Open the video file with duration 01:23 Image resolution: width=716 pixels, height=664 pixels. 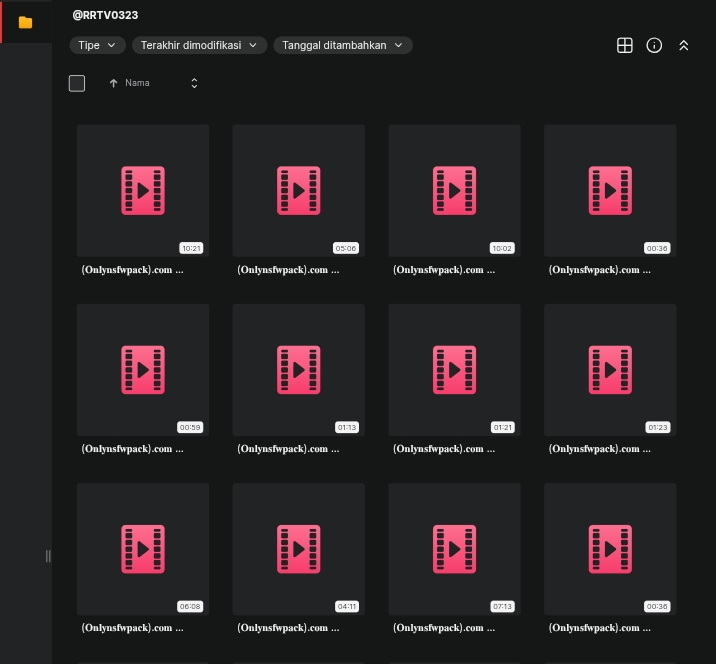pos(610,370)
